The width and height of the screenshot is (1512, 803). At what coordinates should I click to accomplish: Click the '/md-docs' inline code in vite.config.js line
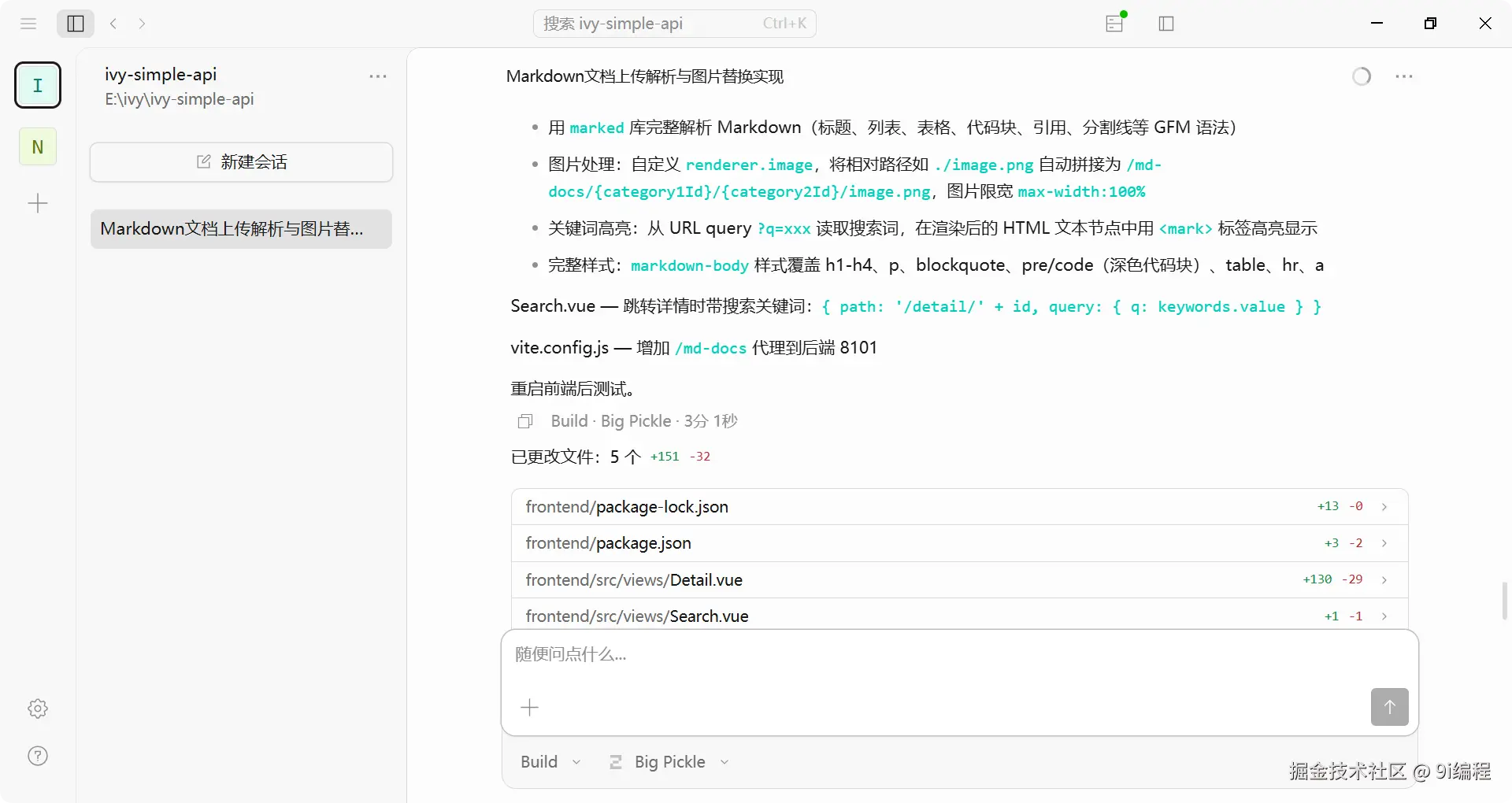coord(710,349)
